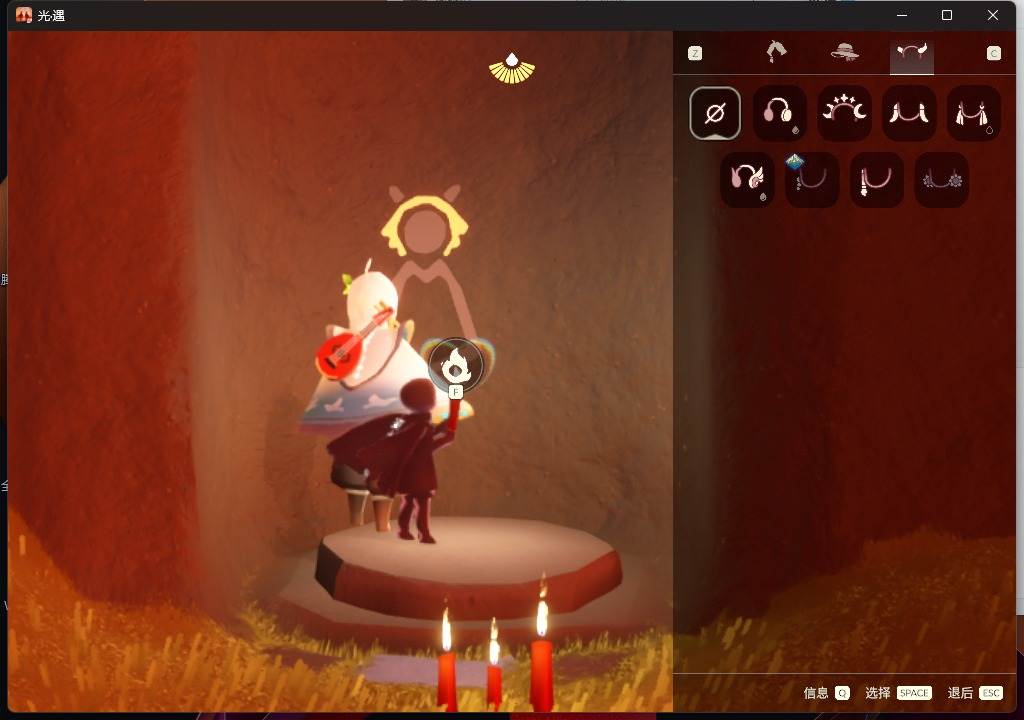1024x720 pixels.
Task: Maximize the 光遇 game window
Action: click(x=947, y=15)
